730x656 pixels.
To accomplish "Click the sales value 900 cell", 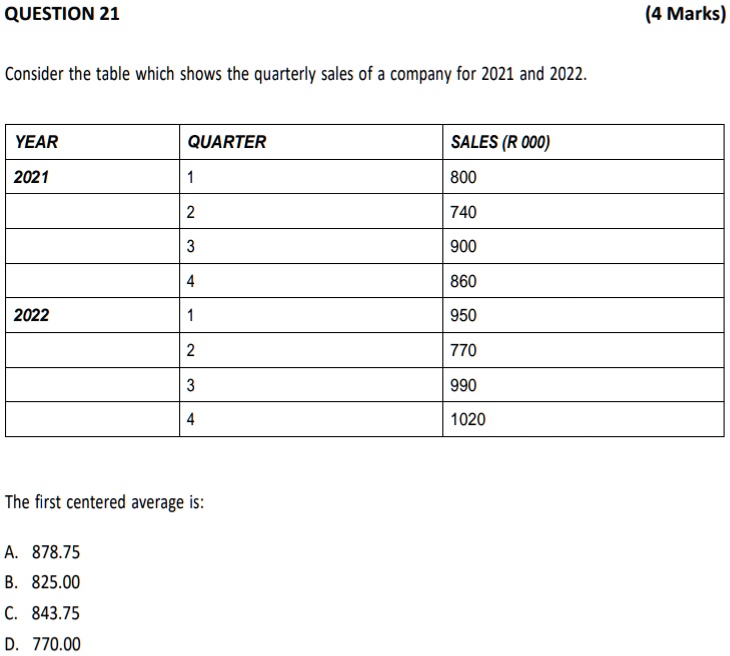I will (x=583, y=246).
